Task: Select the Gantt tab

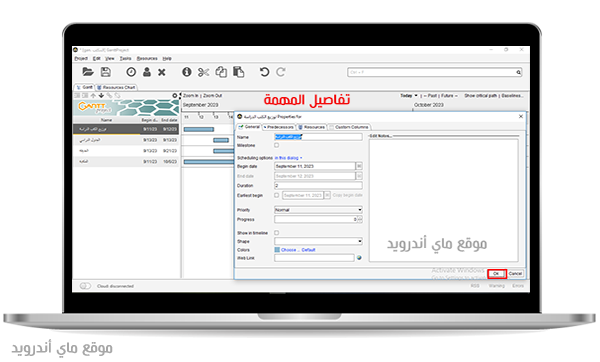Action: [84, 87]
